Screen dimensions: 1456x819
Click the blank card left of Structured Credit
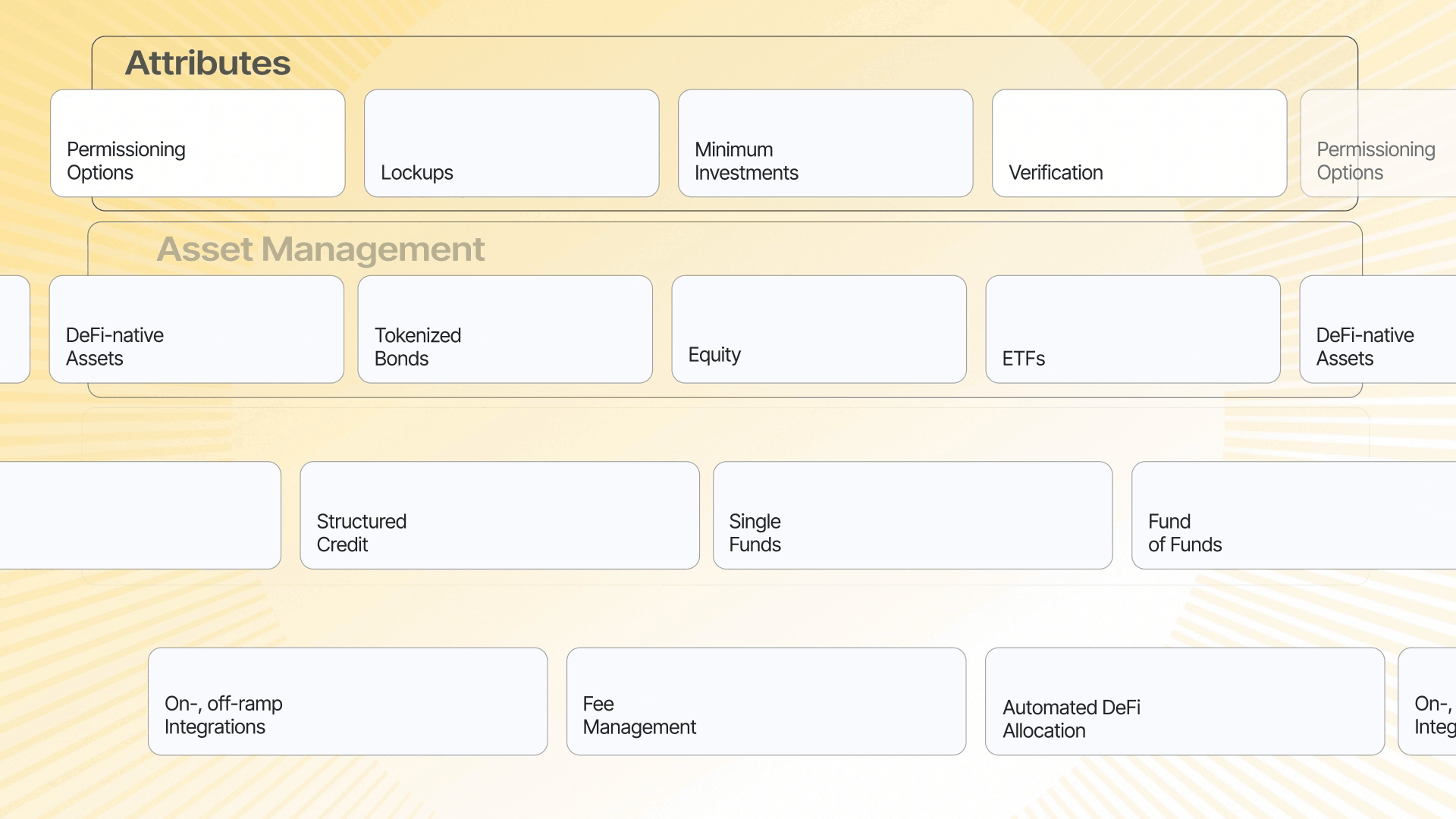(x=140, y=516)
